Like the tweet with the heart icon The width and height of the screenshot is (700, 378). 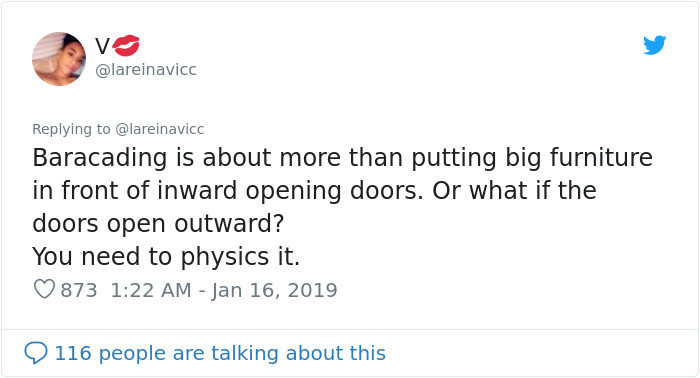[44, 290]
